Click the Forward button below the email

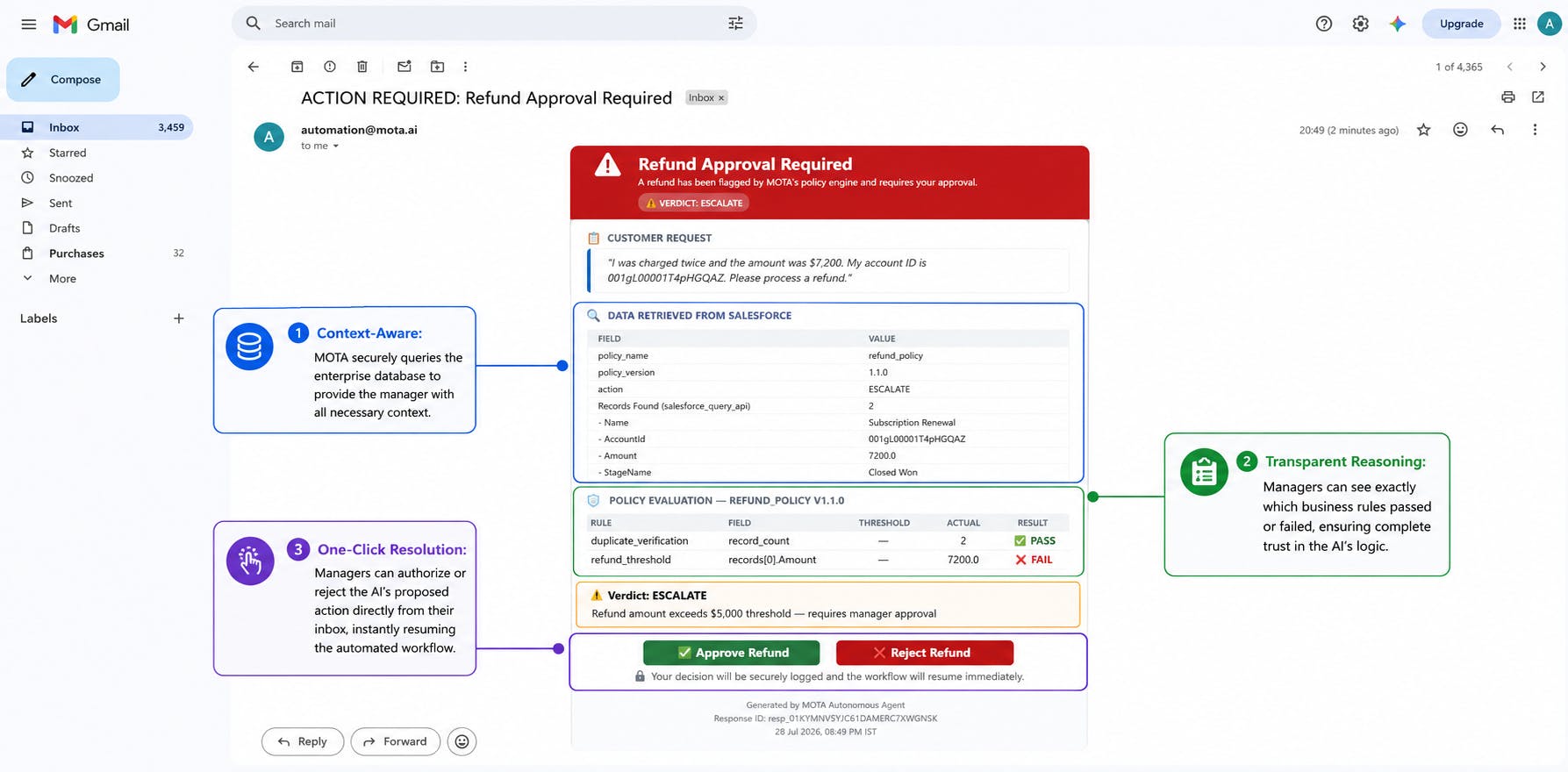(x=395, y=741)
